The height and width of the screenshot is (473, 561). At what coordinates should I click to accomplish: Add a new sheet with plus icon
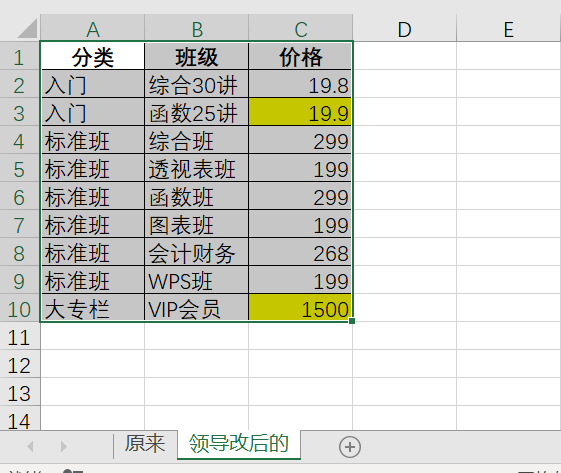(x=350, y=447)
